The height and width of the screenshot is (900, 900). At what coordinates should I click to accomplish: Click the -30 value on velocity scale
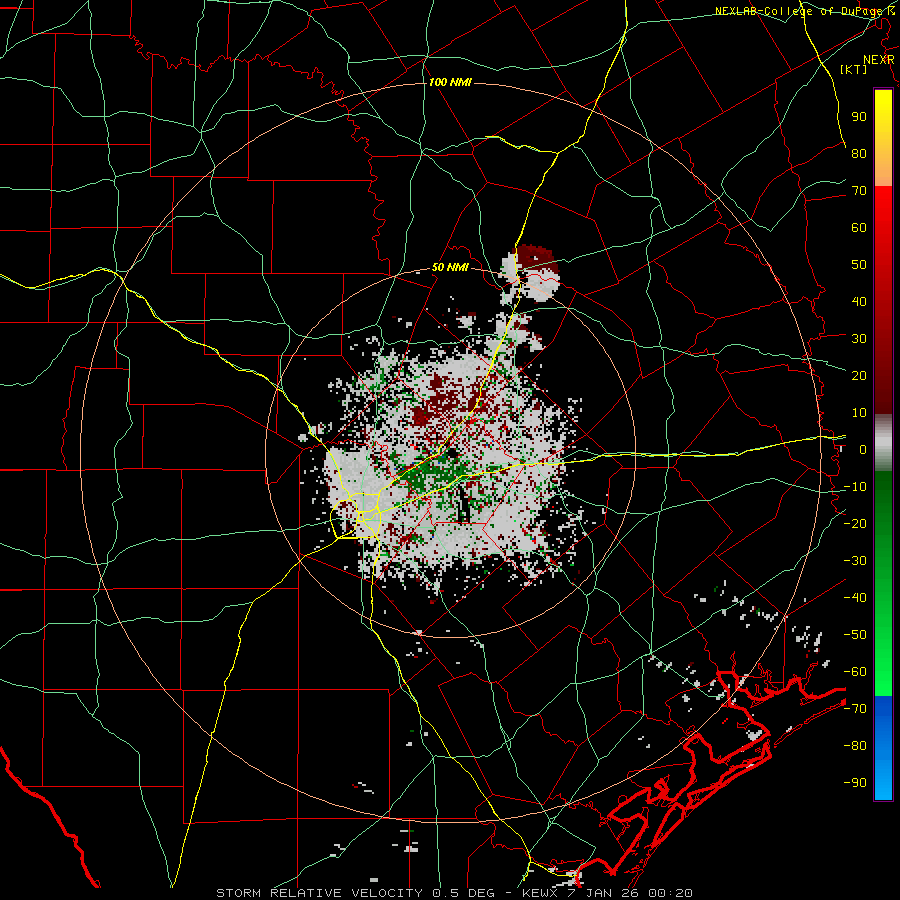tap(855, 561)
